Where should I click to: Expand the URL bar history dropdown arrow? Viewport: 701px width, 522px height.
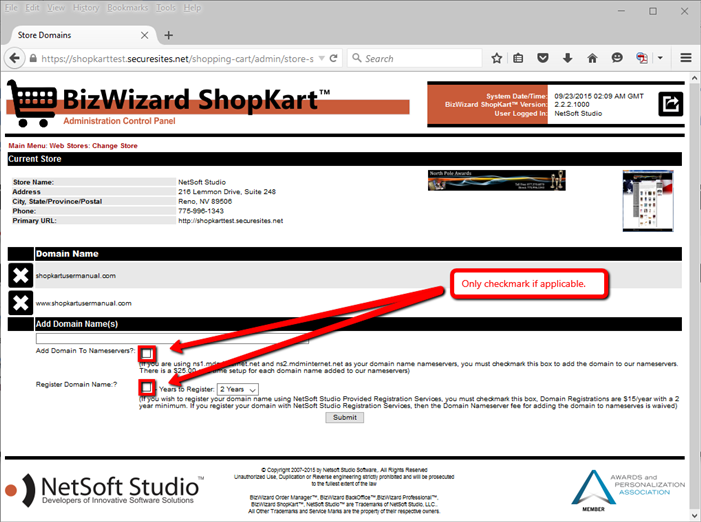pyautogui.click(x=321, y=59)
